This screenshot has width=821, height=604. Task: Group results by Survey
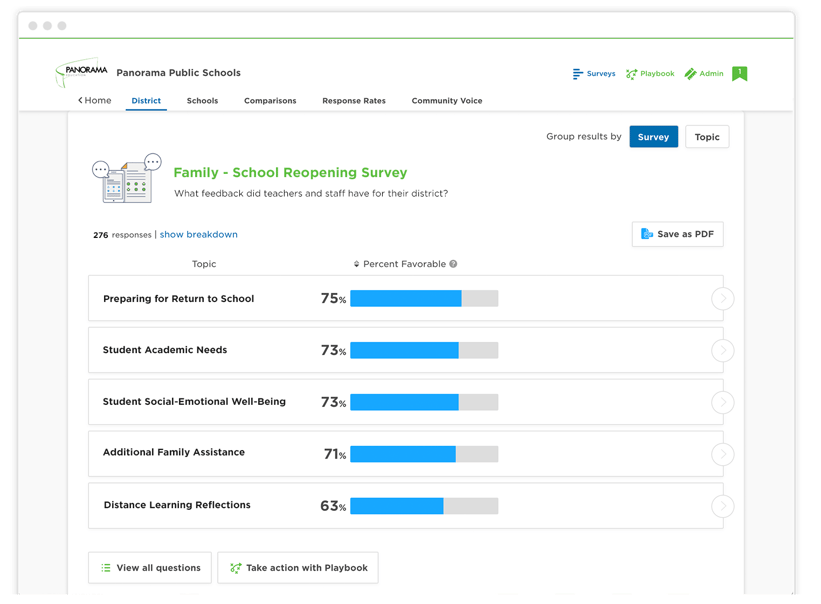[653, 137]
